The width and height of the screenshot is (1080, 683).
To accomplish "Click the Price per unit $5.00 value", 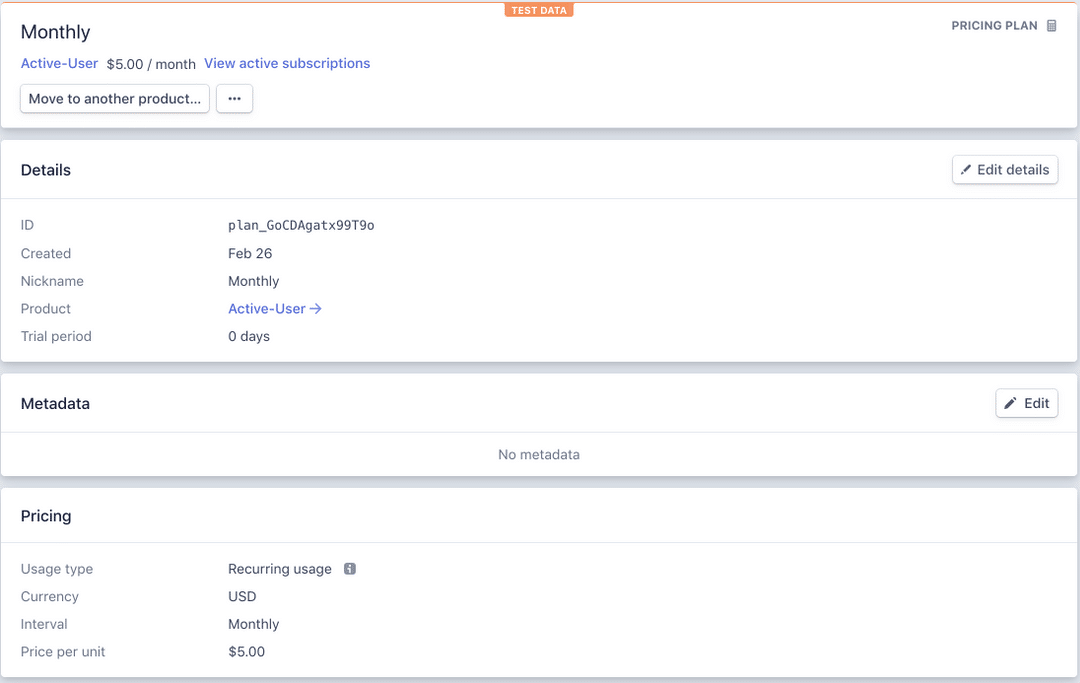I will coord(246,652).
